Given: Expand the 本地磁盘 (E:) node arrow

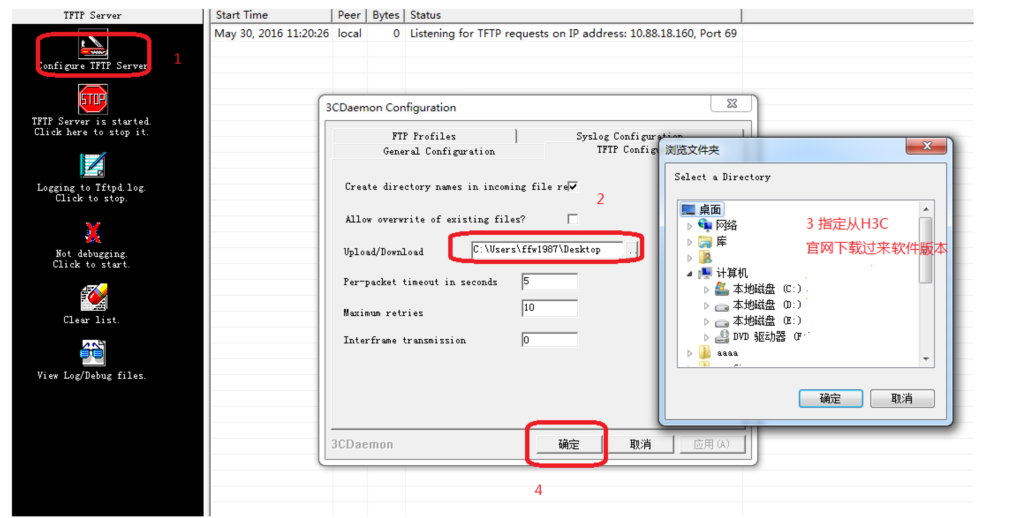Looking at the screenshot, I should [706, 321].
